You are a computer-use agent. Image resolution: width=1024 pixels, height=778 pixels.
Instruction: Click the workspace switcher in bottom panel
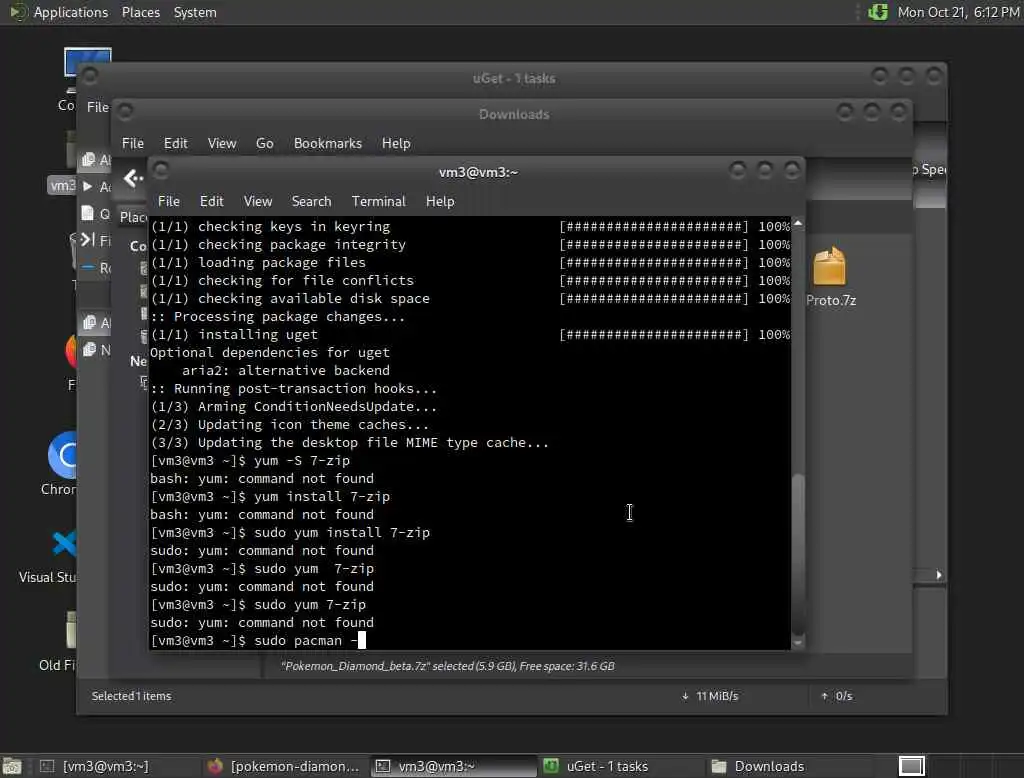[912, 766]
